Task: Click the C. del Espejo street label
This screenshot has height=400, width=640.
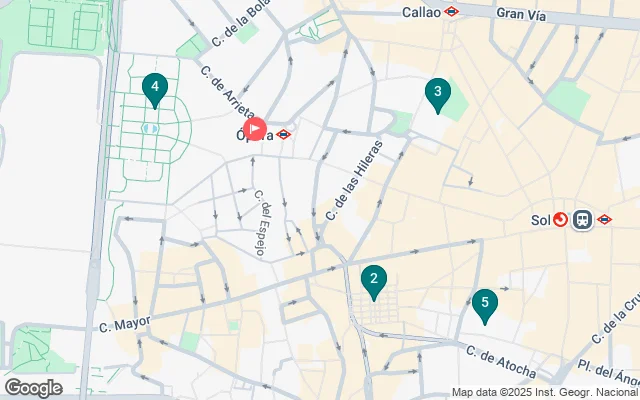Action: 262,222
